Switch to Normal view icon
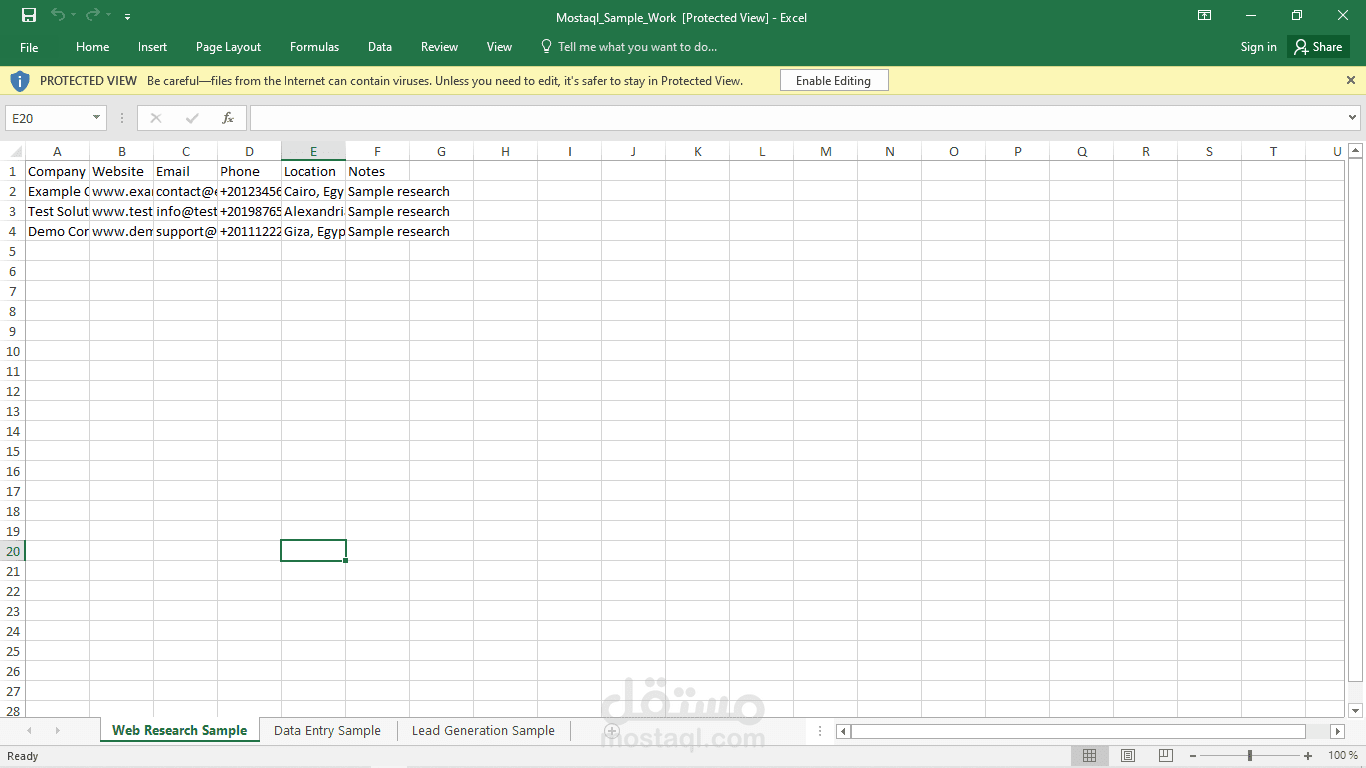1366x768 pixels. click(1090, 755)
